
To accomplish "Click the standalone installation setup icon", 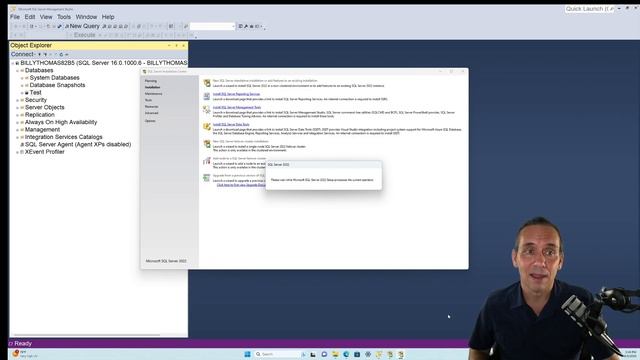I will coord(207,83).
